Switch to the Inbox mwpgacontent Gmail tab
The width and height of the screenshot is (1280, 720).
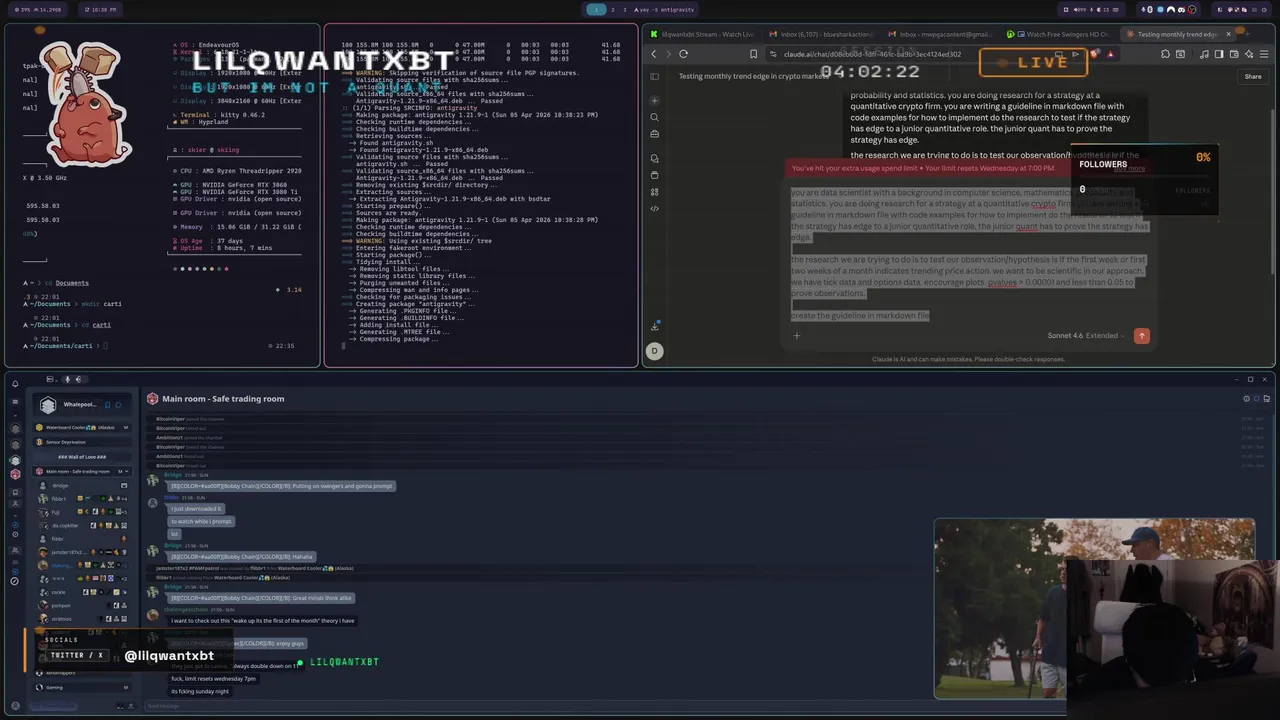click(940, 34)
